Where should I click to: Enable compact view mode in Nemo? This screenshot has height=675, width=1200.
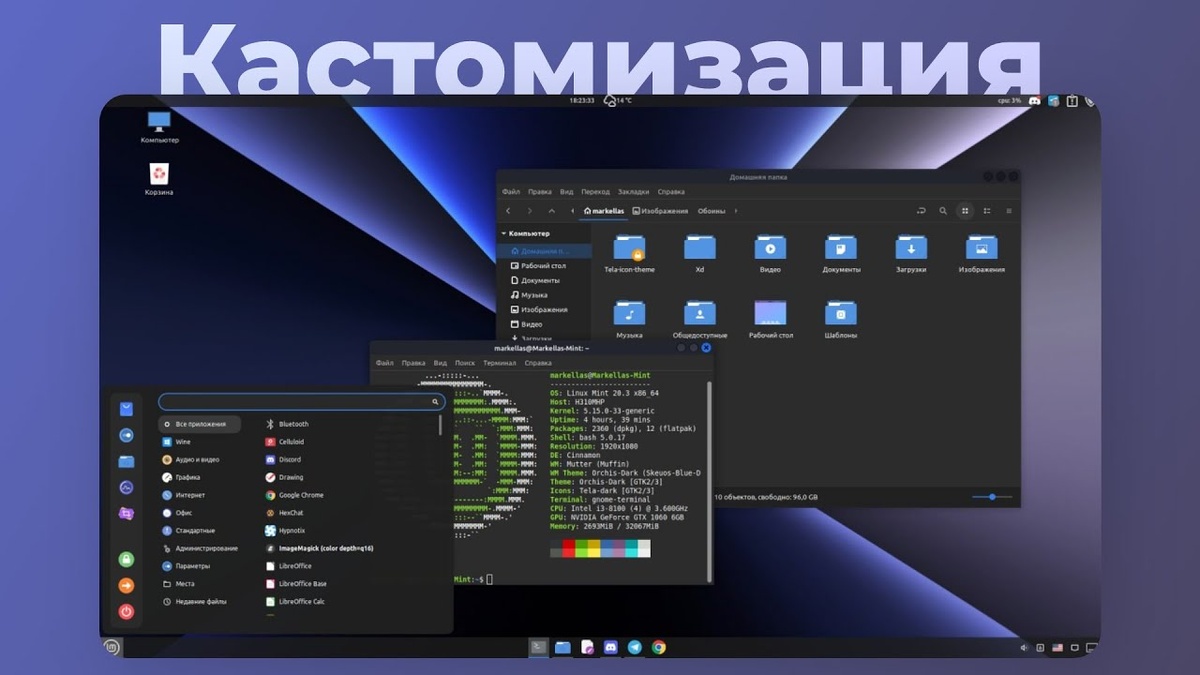pos(1010,211)
